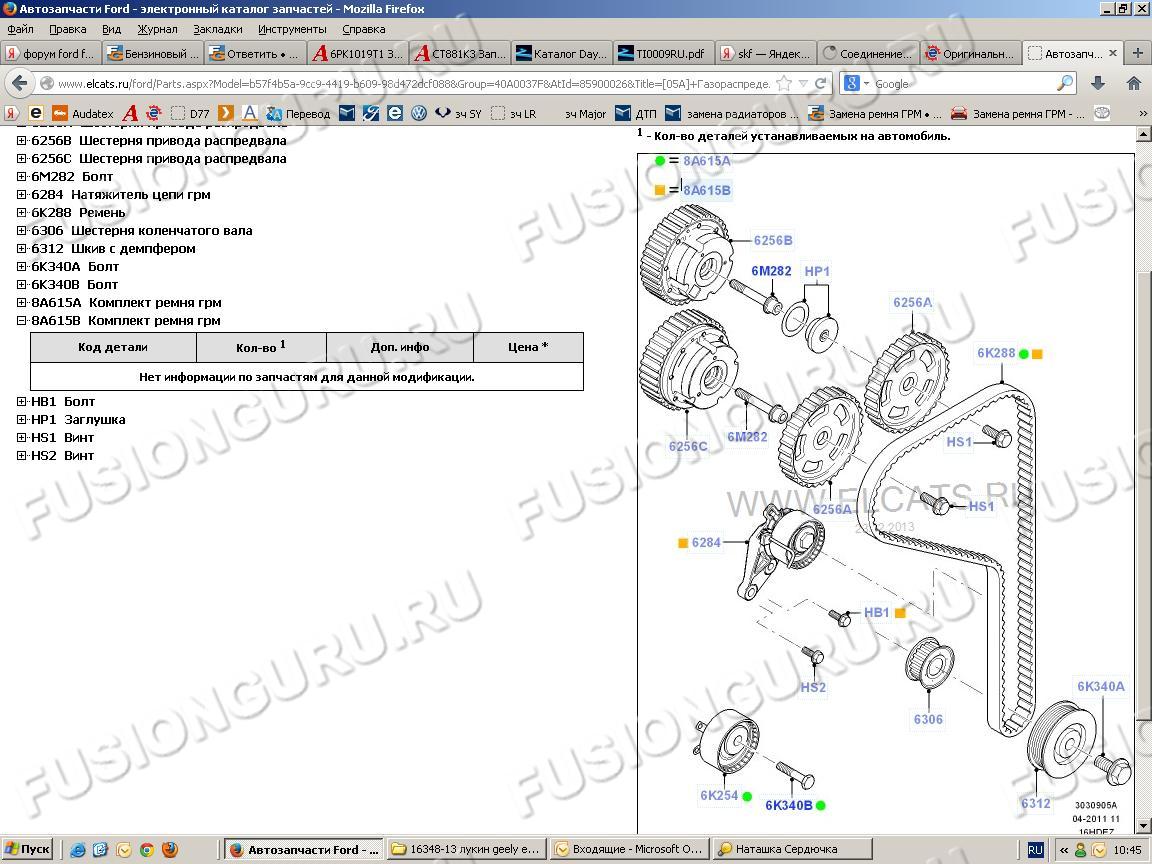Select HS2 Винт tree row
The image size is (1152, 864).
tap(62, 456)
